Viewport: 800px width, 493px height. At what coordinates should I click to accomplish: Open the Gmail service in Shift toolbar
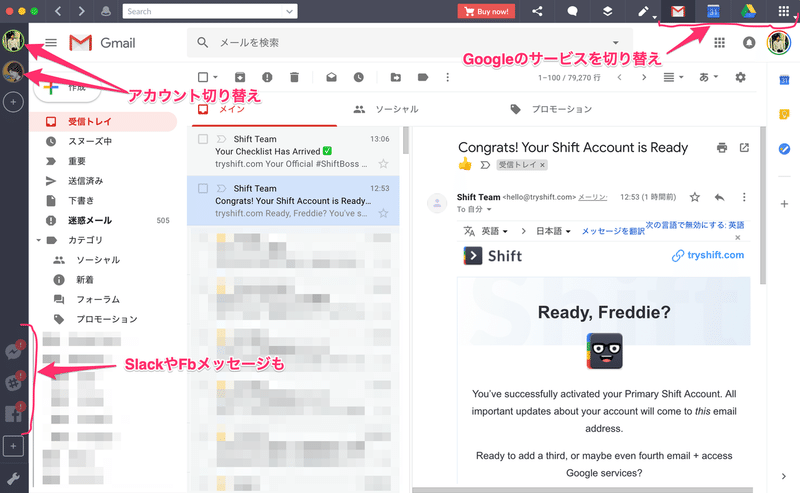pyautogui.click(x=678, y=11)
